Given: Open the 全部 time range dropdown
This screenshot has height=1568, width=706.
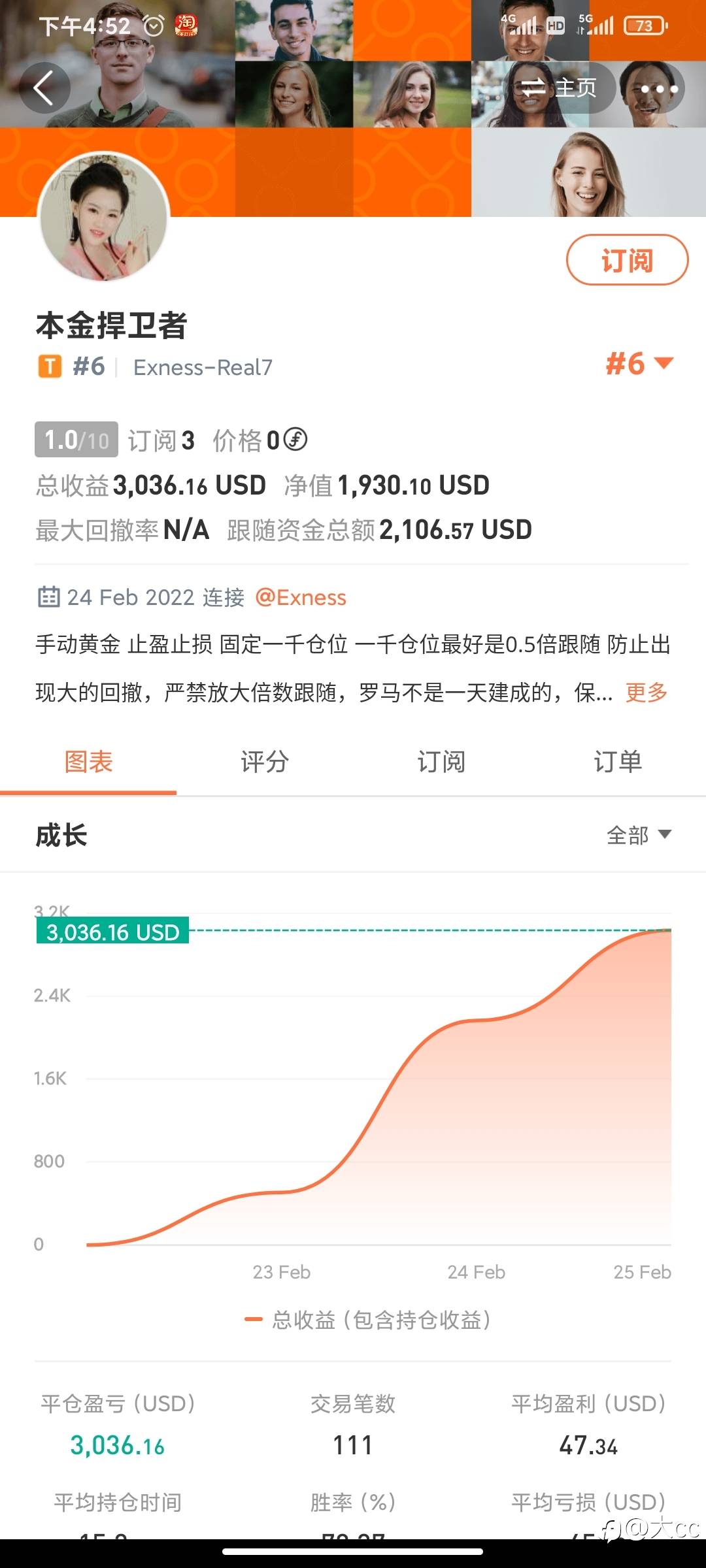Looking at the screenshot, I should pyautogui.click(x=639, y=835).
